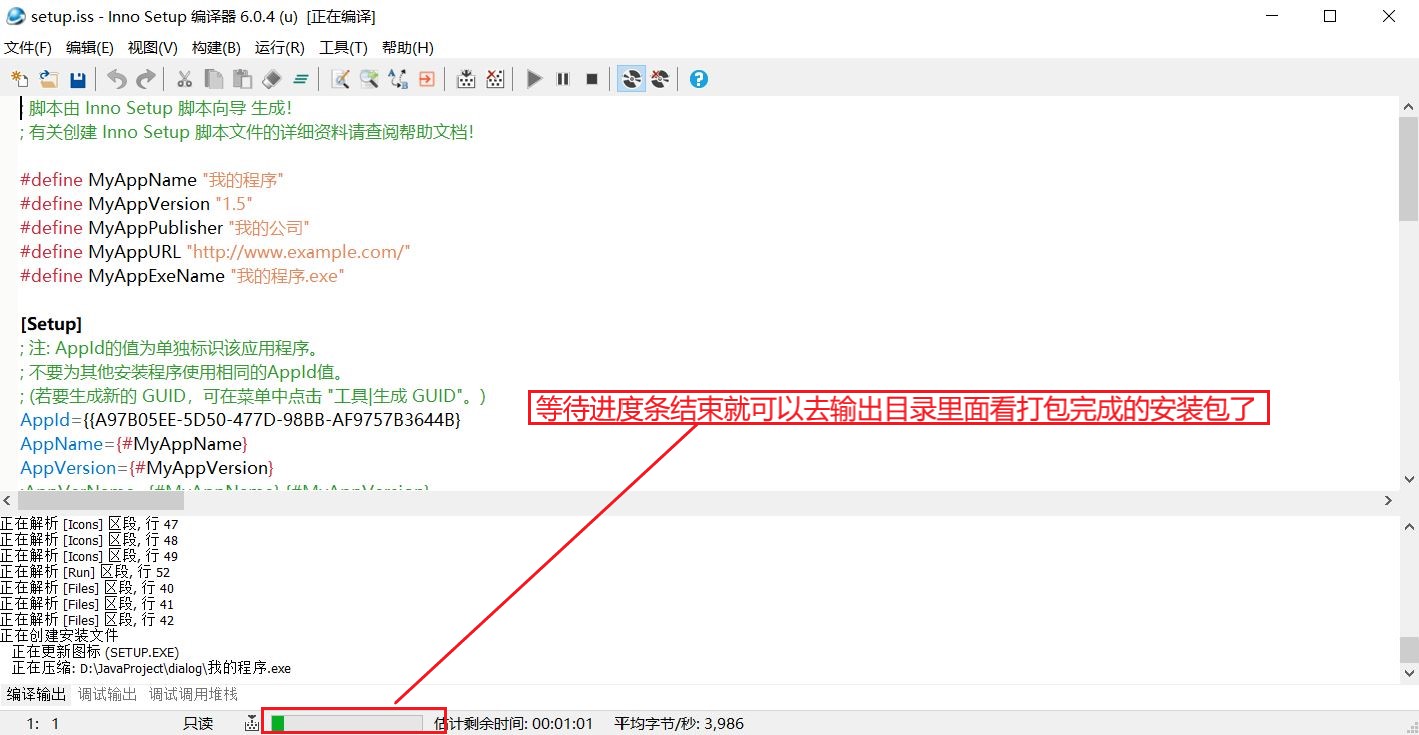Image resolution: width=1419 pixels, height=735 pixels.
Task: Click the #define MyAppName line
Action: (x=153, y=180)
